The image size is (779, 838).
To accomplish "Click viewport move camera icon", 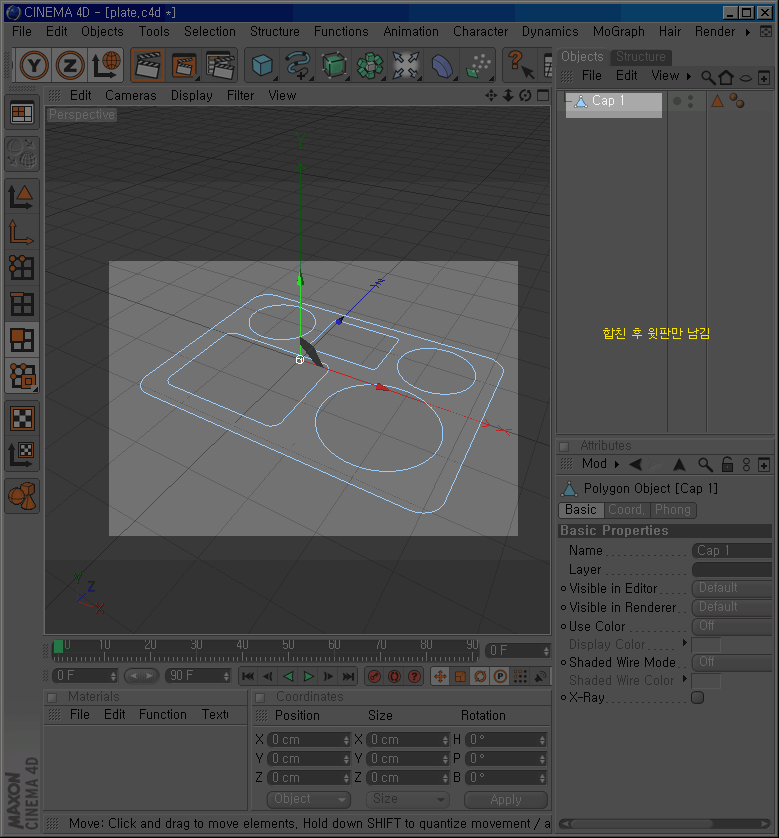I will tap(490, 96).
